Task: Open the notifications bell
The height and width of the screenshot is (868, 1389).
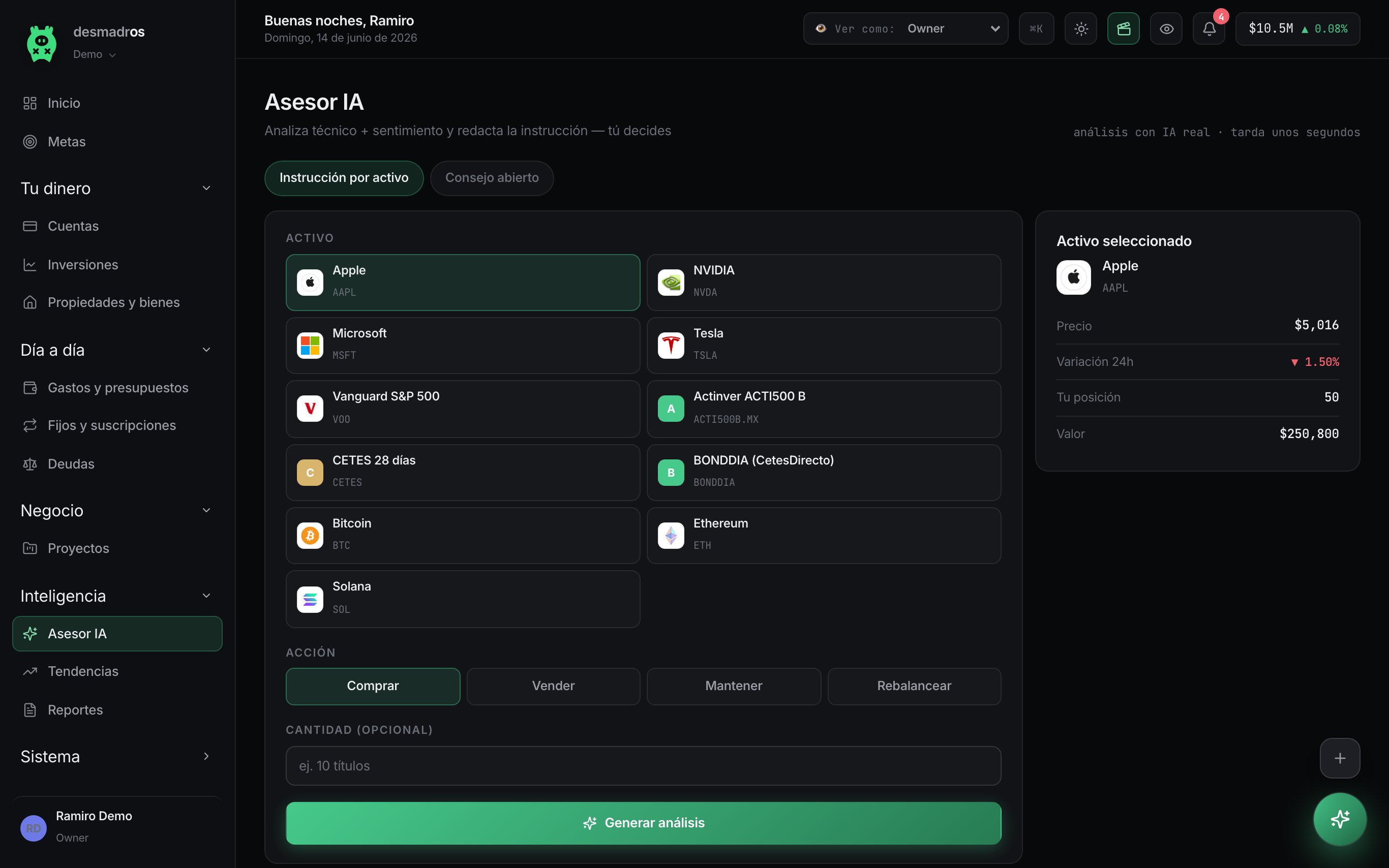Action: click(x=1209, y=28)
